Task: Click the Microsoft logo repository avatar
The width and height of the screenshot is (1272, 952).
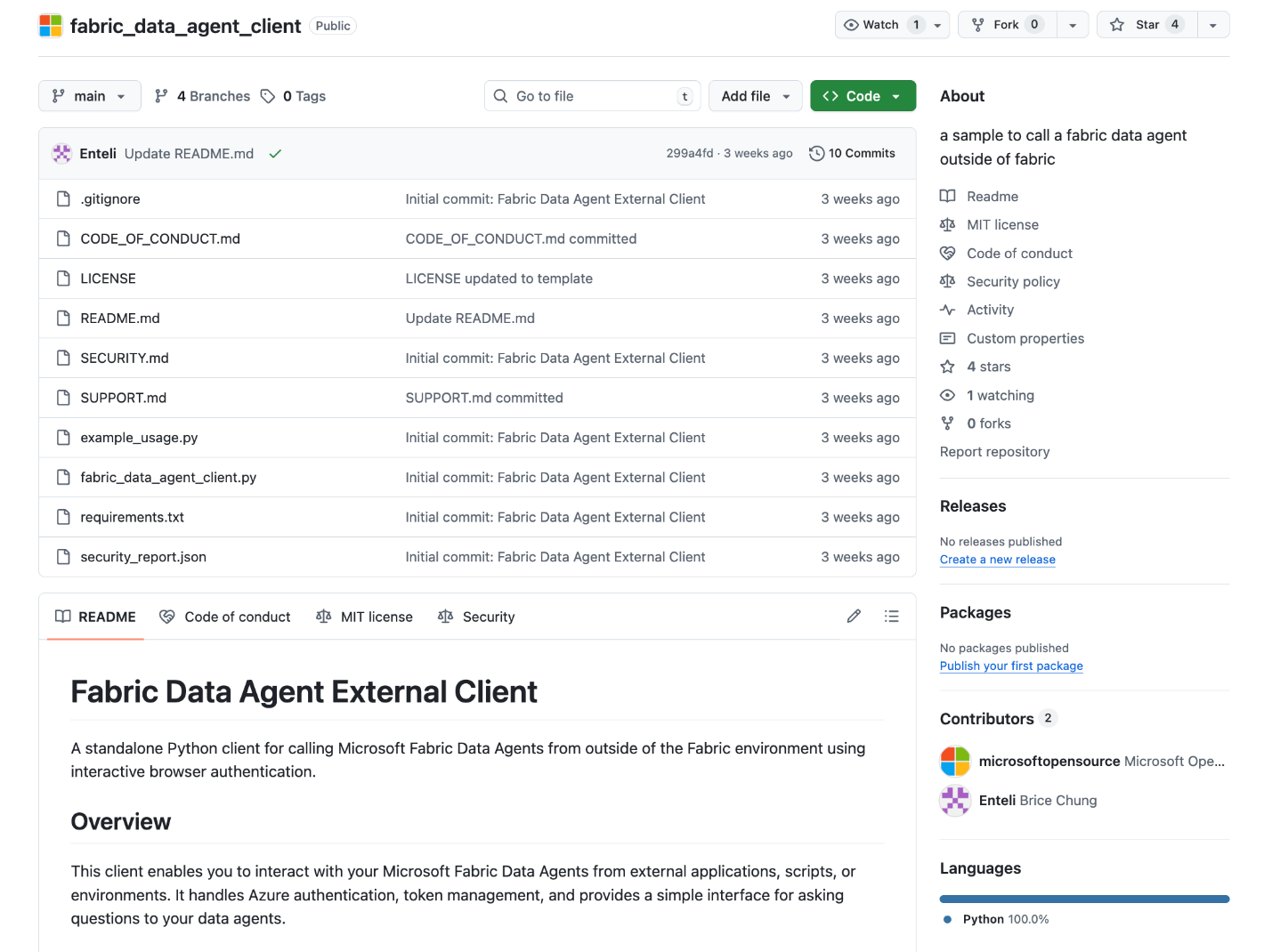Action: coord(51,26)
